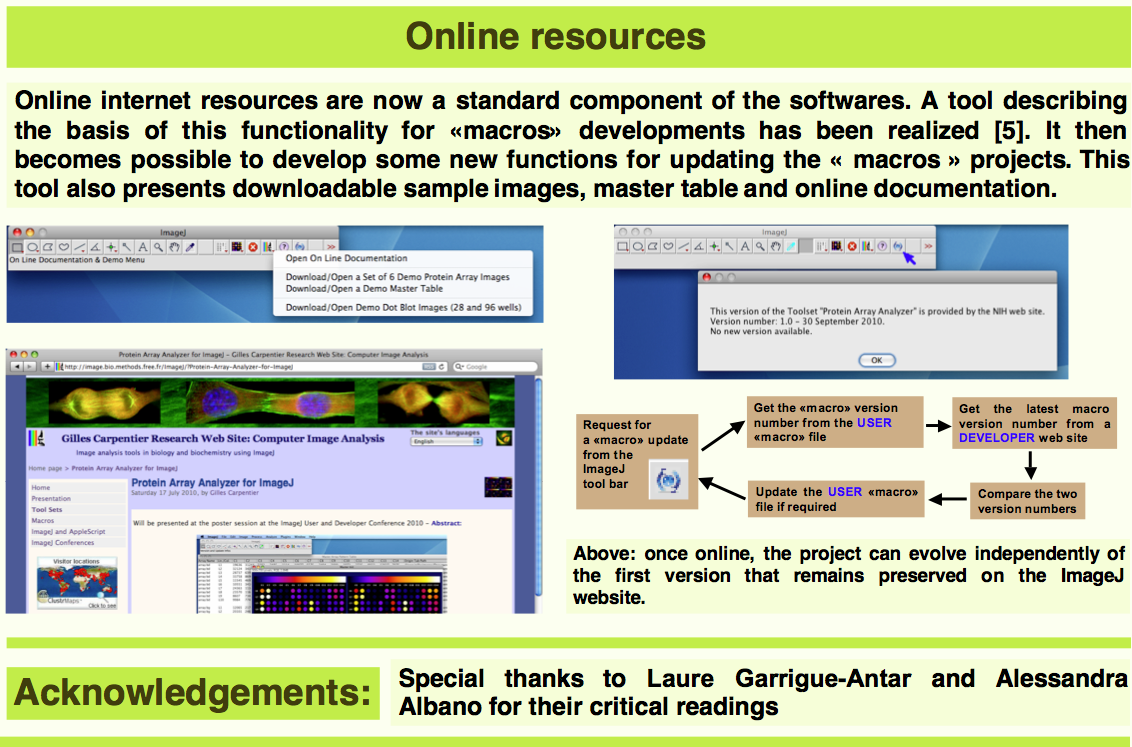Screen dimensions: 1132x747
Task: Click 'Home page' breadcrumb link
Action: (x=45, y=468)
